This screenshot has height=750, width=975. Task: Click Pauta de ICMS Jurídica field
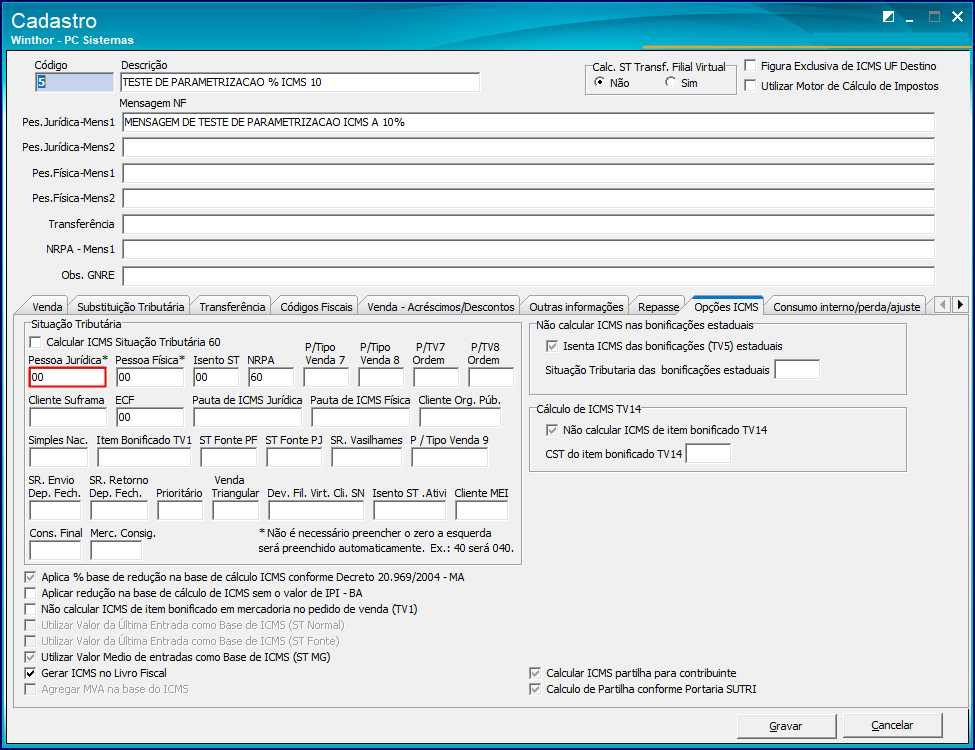[x=247, y=417]
